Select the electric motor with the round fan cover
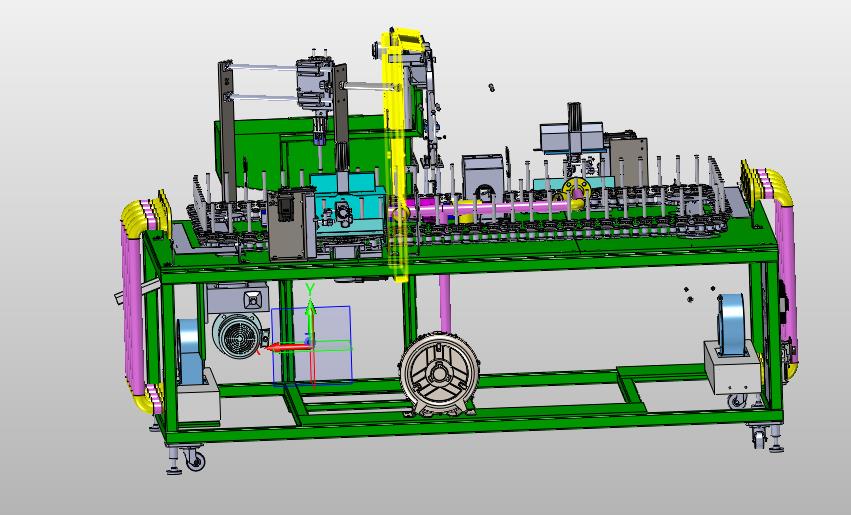Screen dimensions: 851x515 [x=237, y=336]
